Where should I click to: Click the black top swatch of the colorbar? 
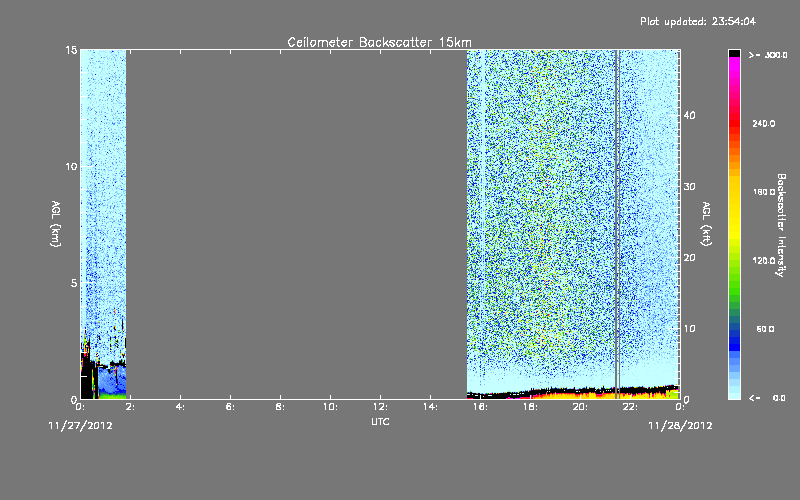pos(734,53)
